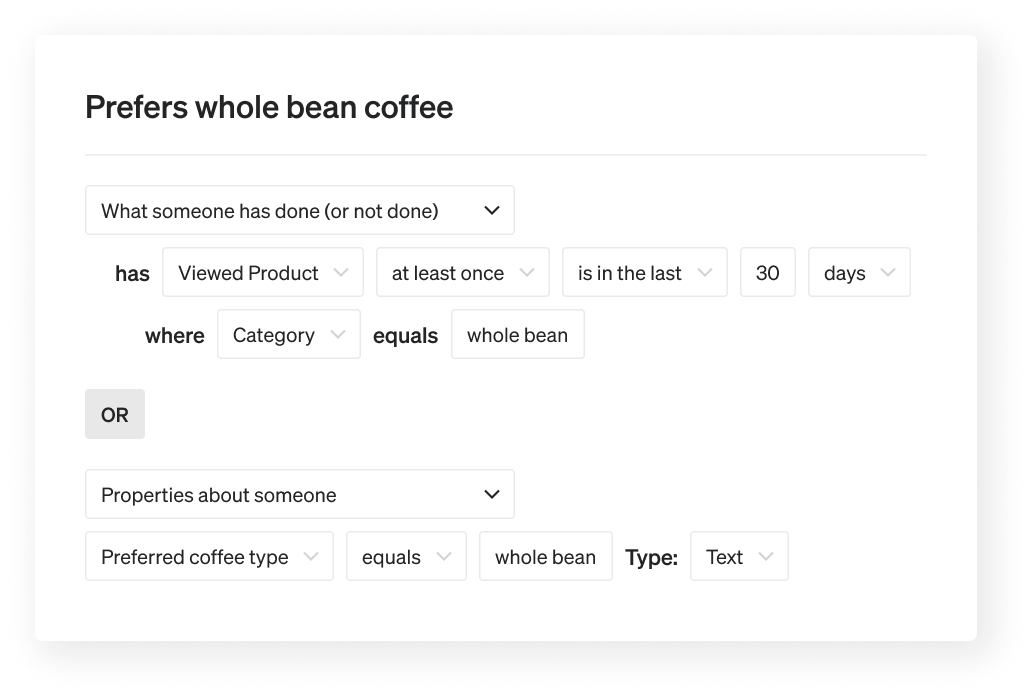Click the chevron beside 'at least once'
Viewport: 1032px width, 696px height.
pos(527,272)
